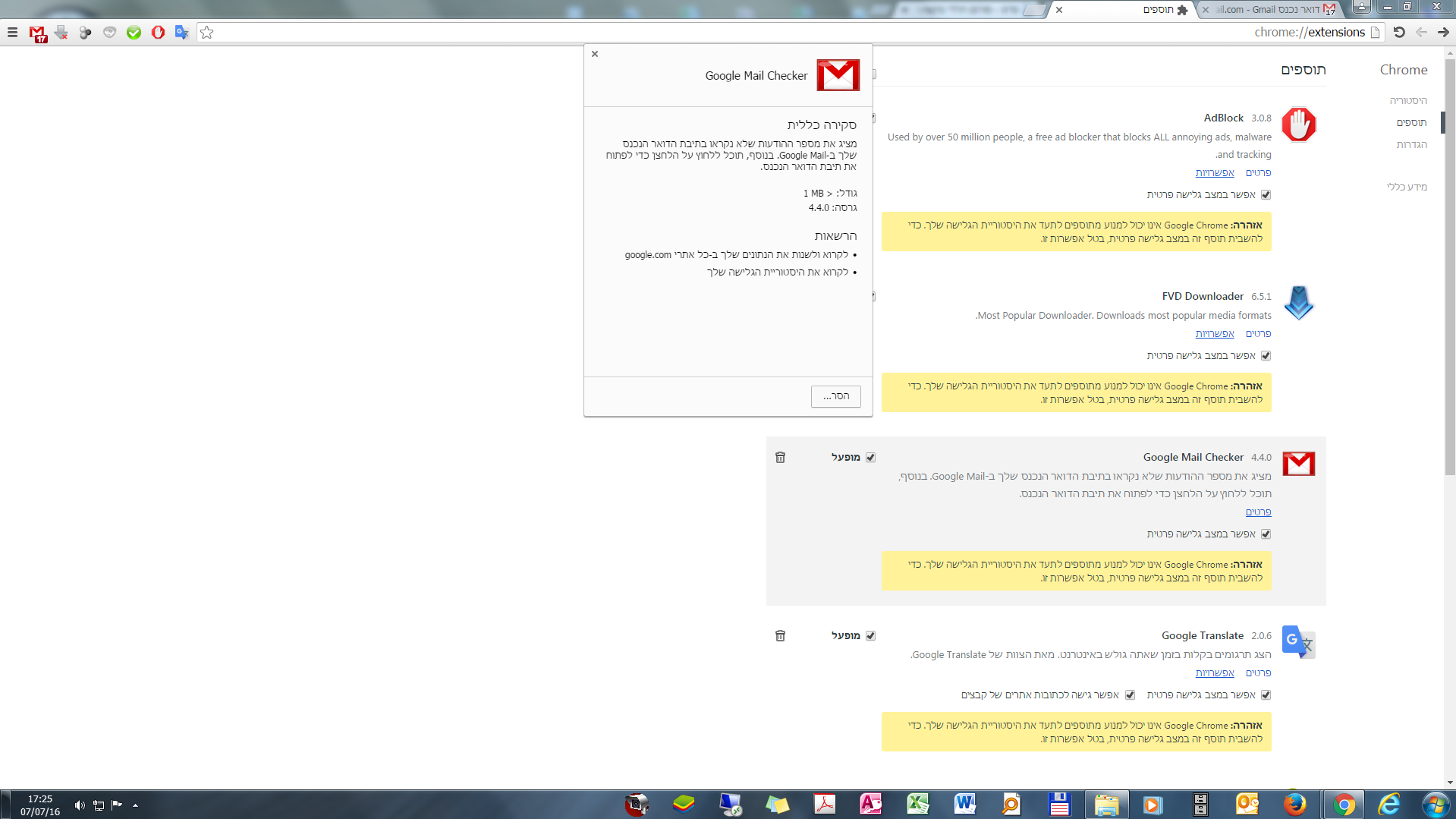Click the Gmail checker toolbar icon showing 17
The height and width of the screenshot is (819, 1456).
click(x=37, y=33)
